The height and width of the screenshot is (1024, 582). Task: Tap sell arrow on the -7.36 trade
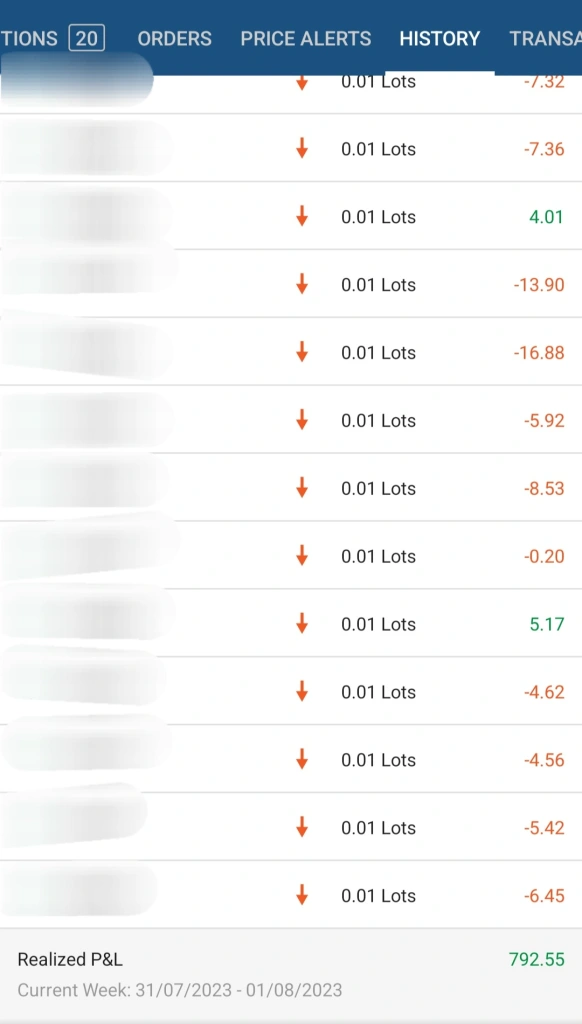[x=302, y=149]
